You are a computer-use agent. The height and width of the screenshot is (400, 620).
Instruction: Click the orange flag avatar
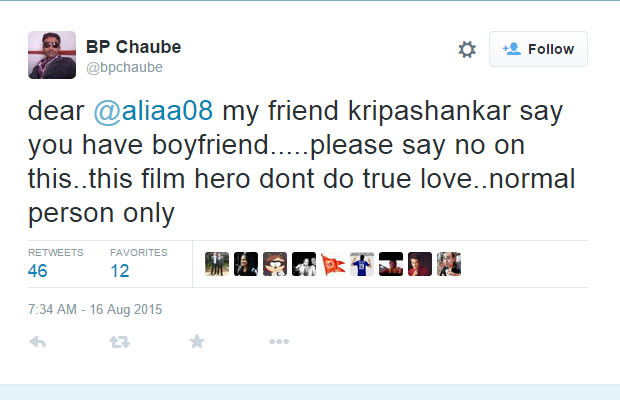(333, 263)
